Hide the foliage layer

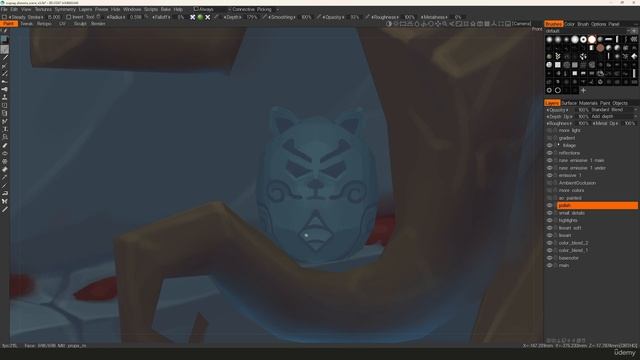pyautogui.click(x=549, y=146)
